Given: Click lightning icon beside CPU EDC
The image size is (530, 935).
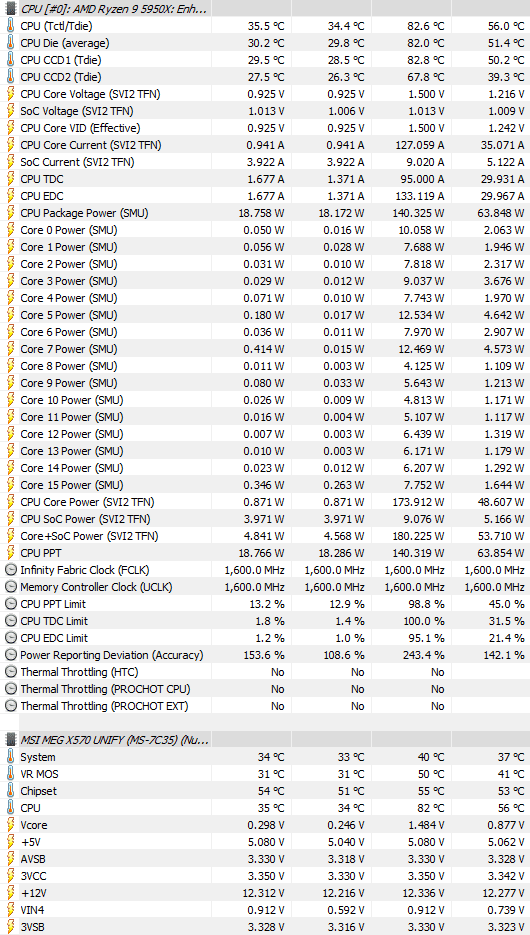Looking at the screenshot, I should (x=10, y=196).
